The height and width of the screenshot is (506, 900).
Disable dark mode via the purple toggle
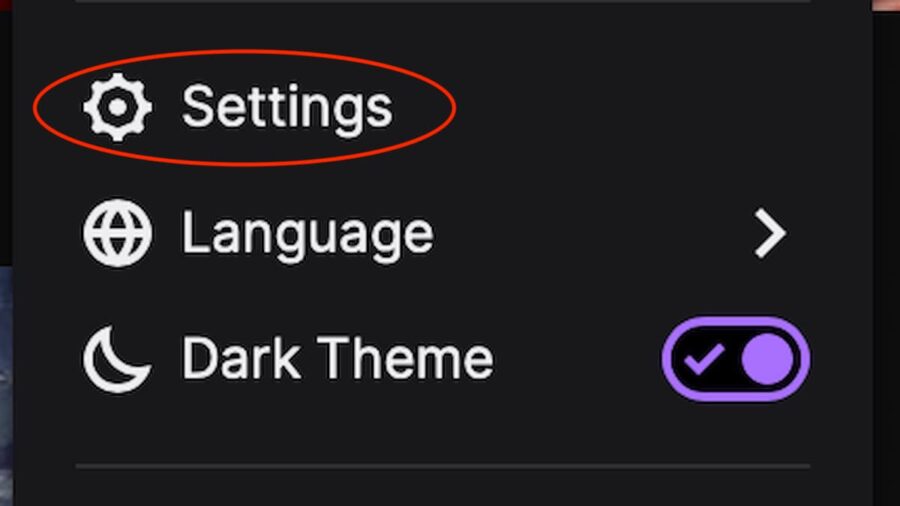736,359
